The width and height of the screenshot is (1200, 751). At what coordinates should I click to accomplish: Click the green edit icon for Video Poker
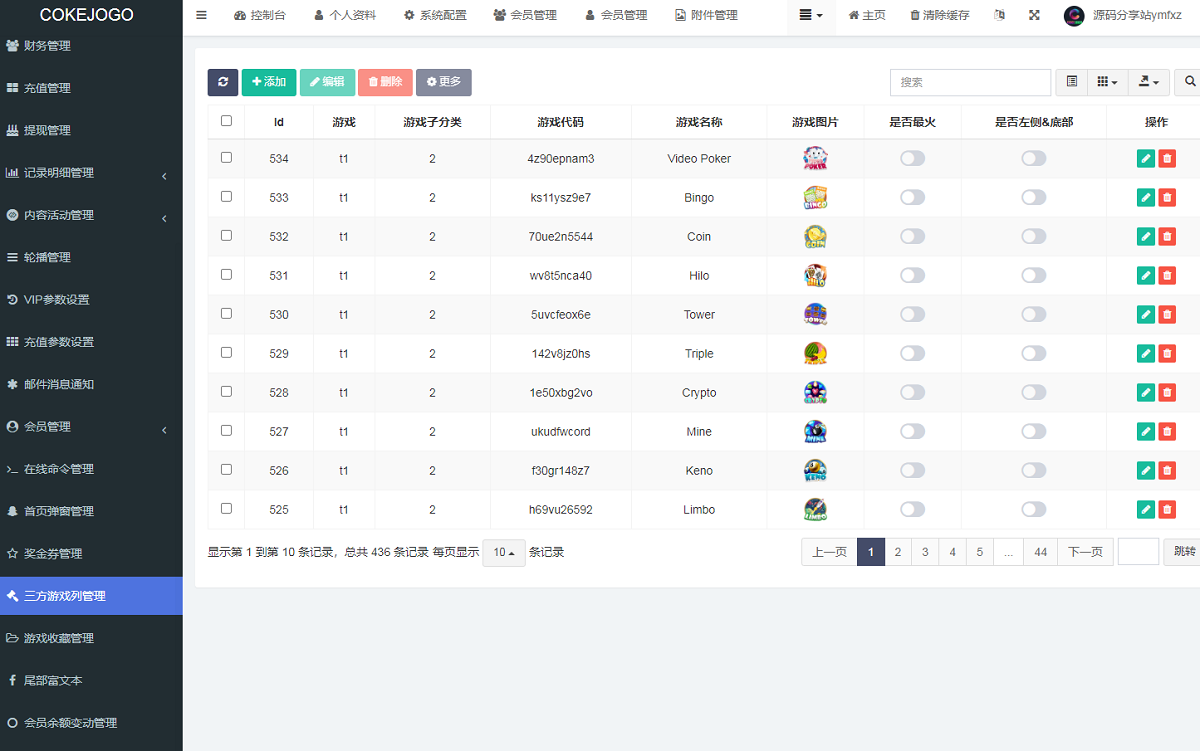coord(1145,158)
